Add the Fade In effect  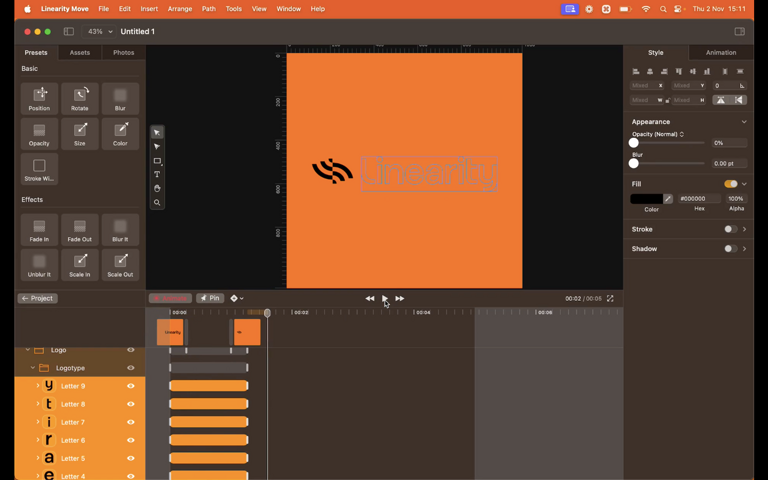tap(39, 230)
